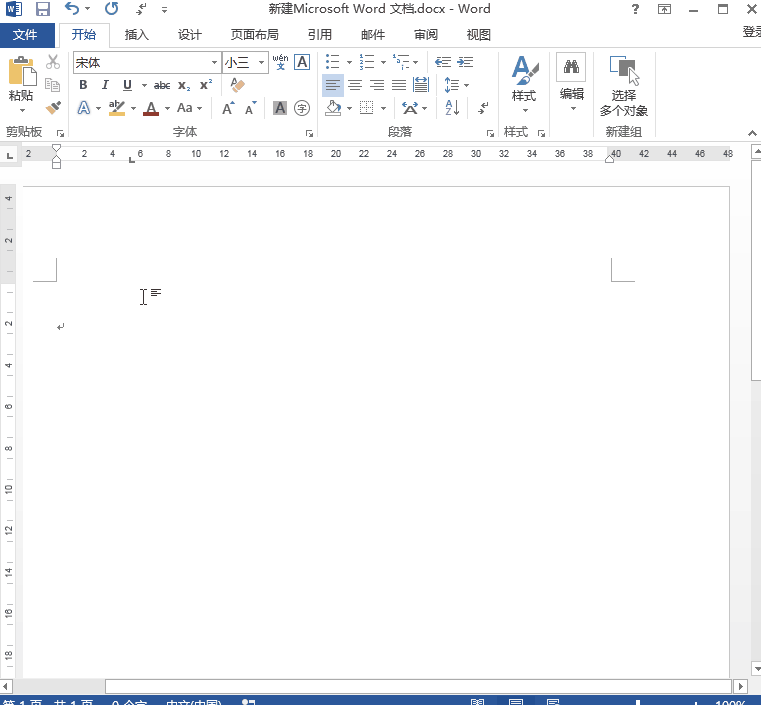Click the Copy icon
The height and width of the screenshot is (705, 761).
52,85
